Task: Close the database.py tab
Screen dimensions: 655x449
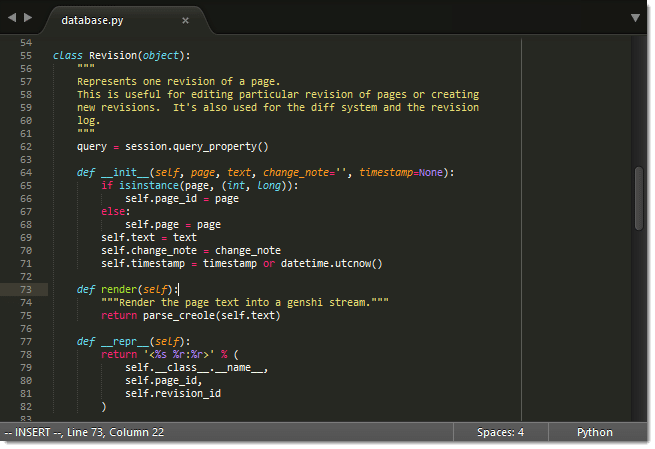Action: click(x=185, y=20)
